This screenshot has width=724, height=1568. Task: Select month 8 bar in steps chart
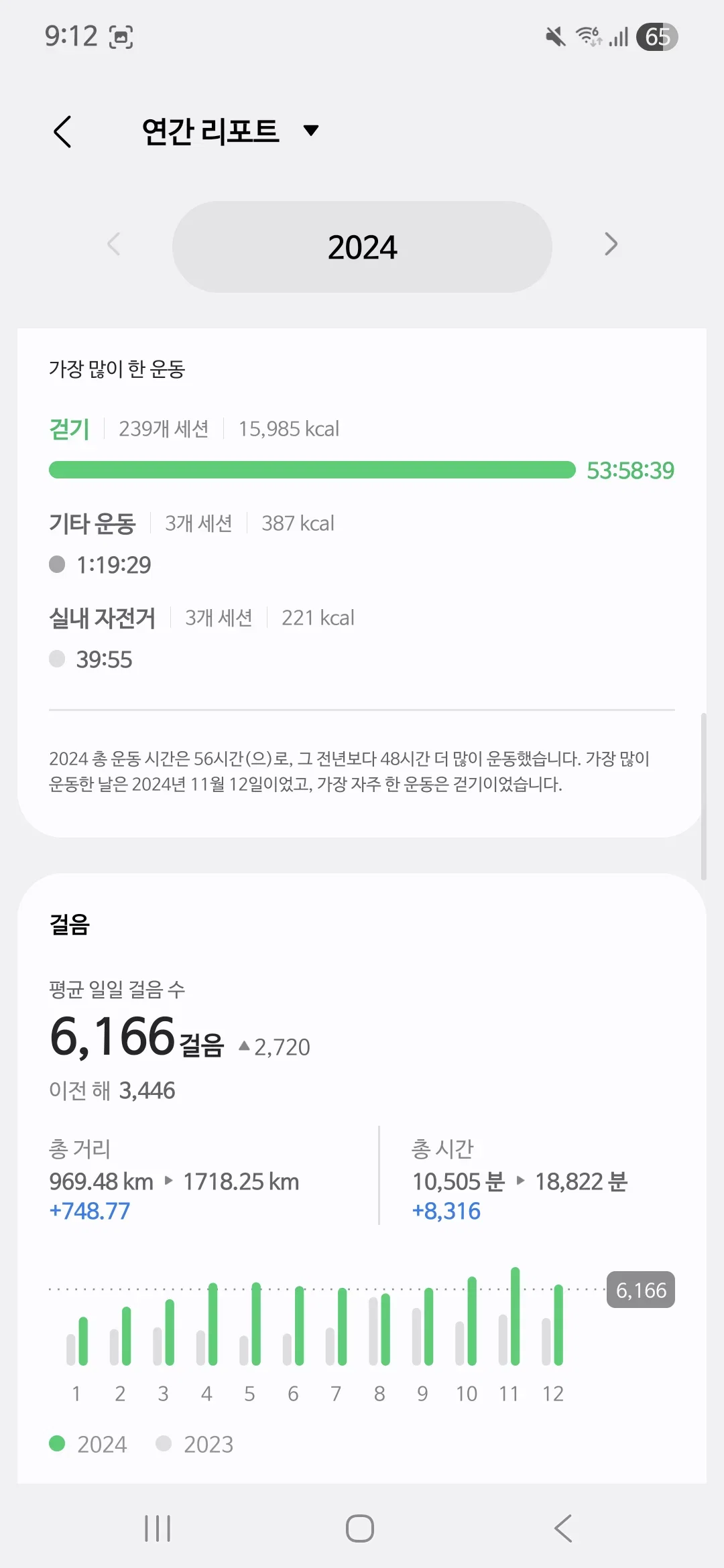click(379, 1330)
